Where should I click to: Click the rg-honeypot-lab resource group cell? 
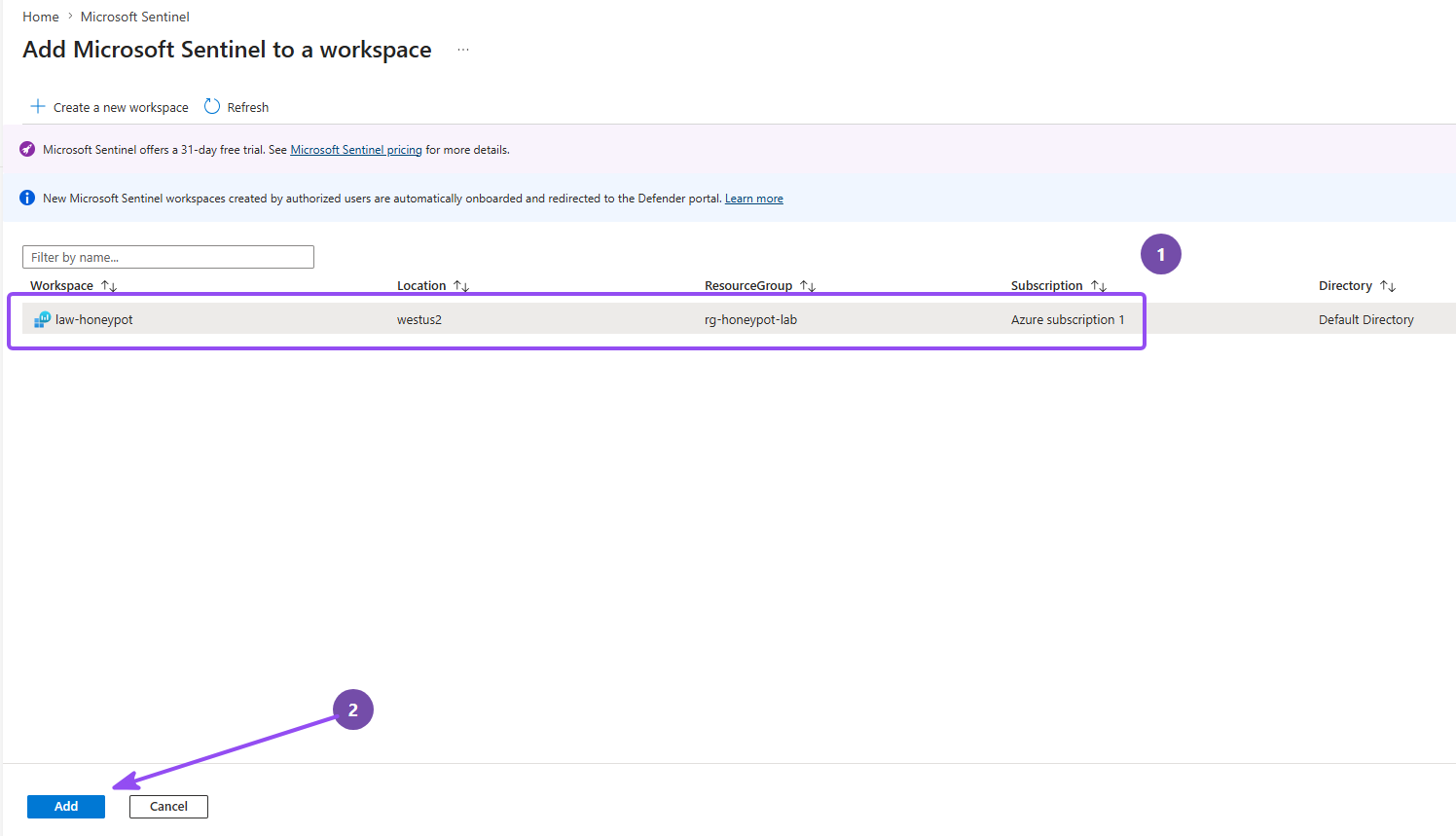750,319
